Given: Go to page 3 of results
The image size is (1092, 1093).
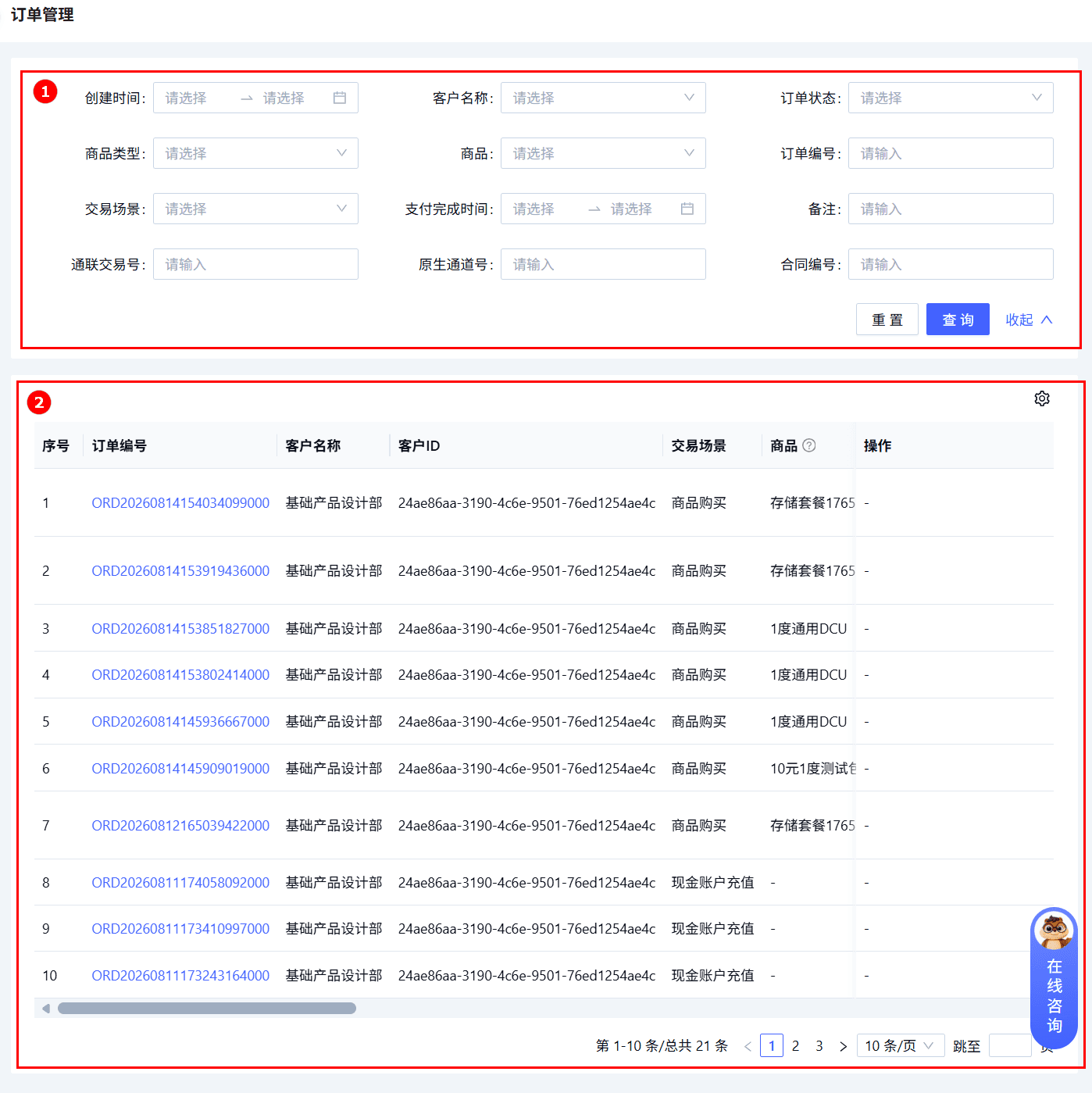Looking at the screenshot, I should click(x=819, y=1046).
